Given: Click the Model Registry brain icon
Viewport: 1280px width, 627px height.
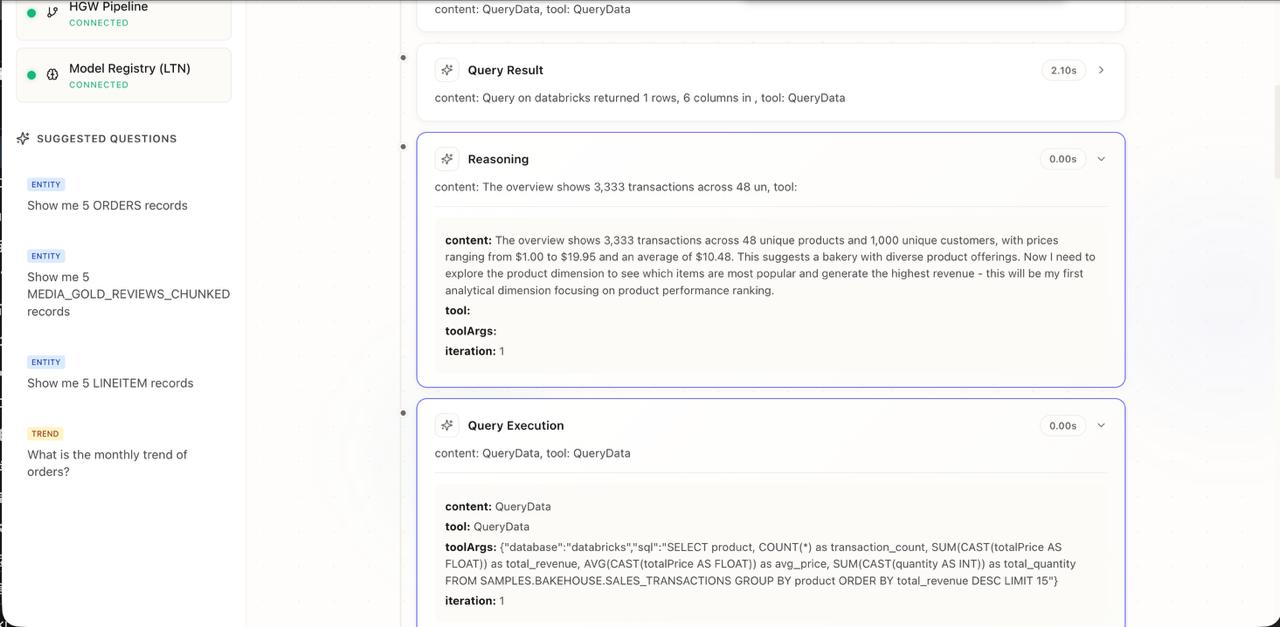Looking at the screenshot, I should (x=53, y=75).
